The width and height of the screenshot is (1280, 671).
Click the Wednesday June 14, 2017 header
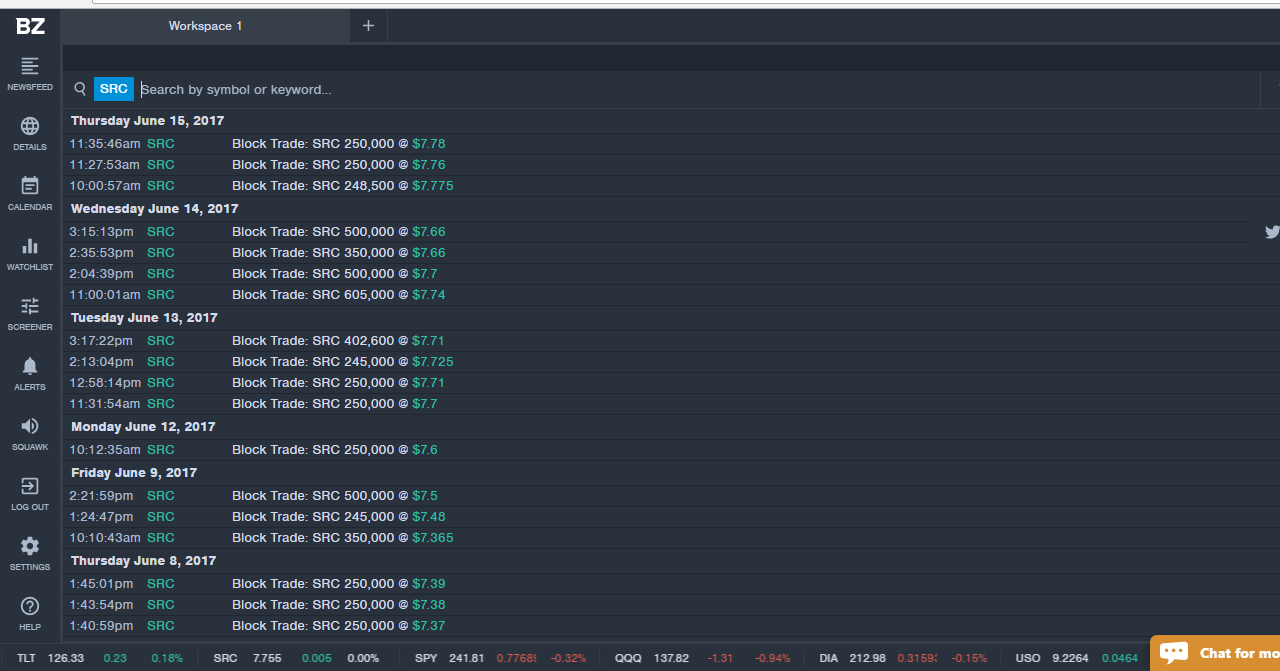155,209
